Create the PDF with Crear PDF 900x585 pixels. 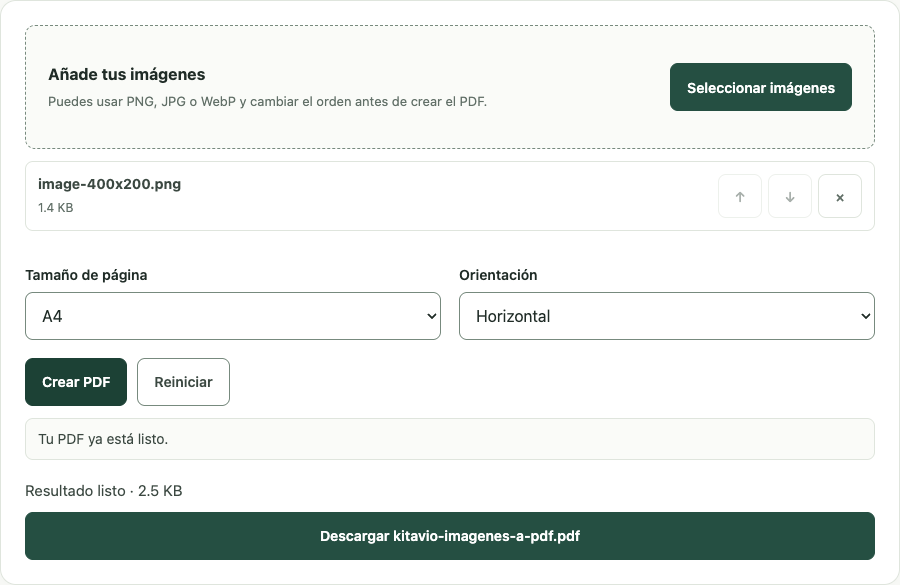[x=76, y=382]
